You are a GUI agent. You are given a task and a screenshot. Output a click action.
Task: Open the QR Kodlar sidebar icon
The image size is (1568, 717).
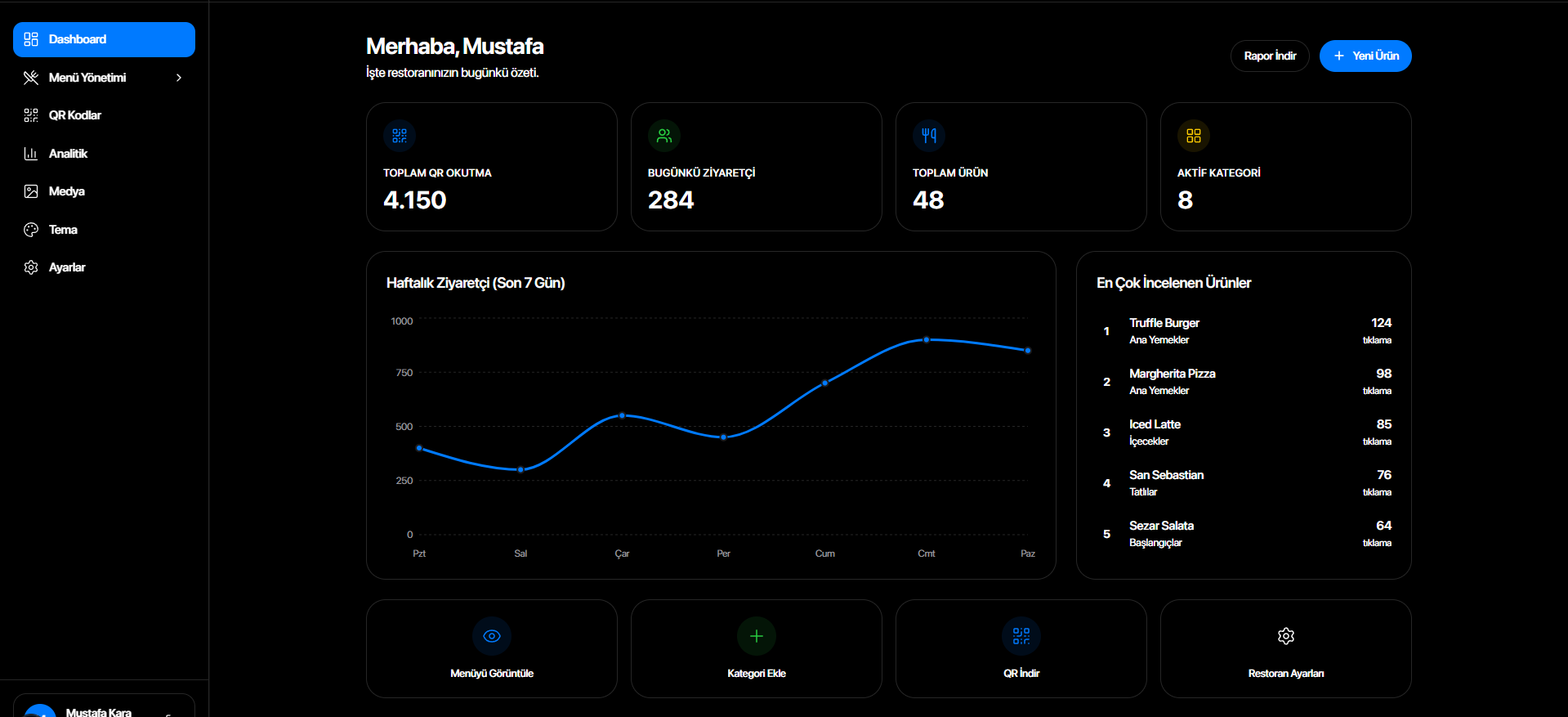[31, 115]
